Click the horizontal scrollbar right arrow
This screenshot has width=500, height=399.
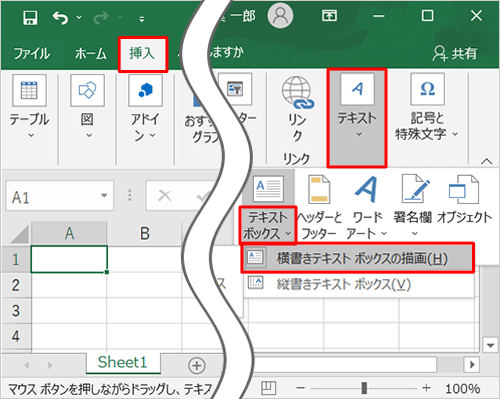click(472, 365)
